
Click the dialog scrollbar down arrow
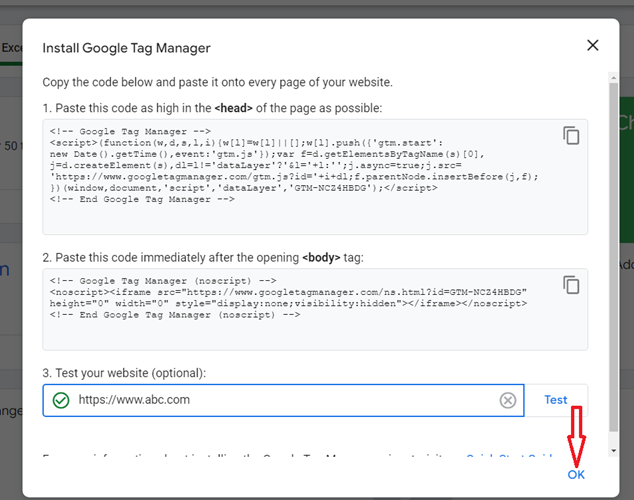click(x=613, y=451)
